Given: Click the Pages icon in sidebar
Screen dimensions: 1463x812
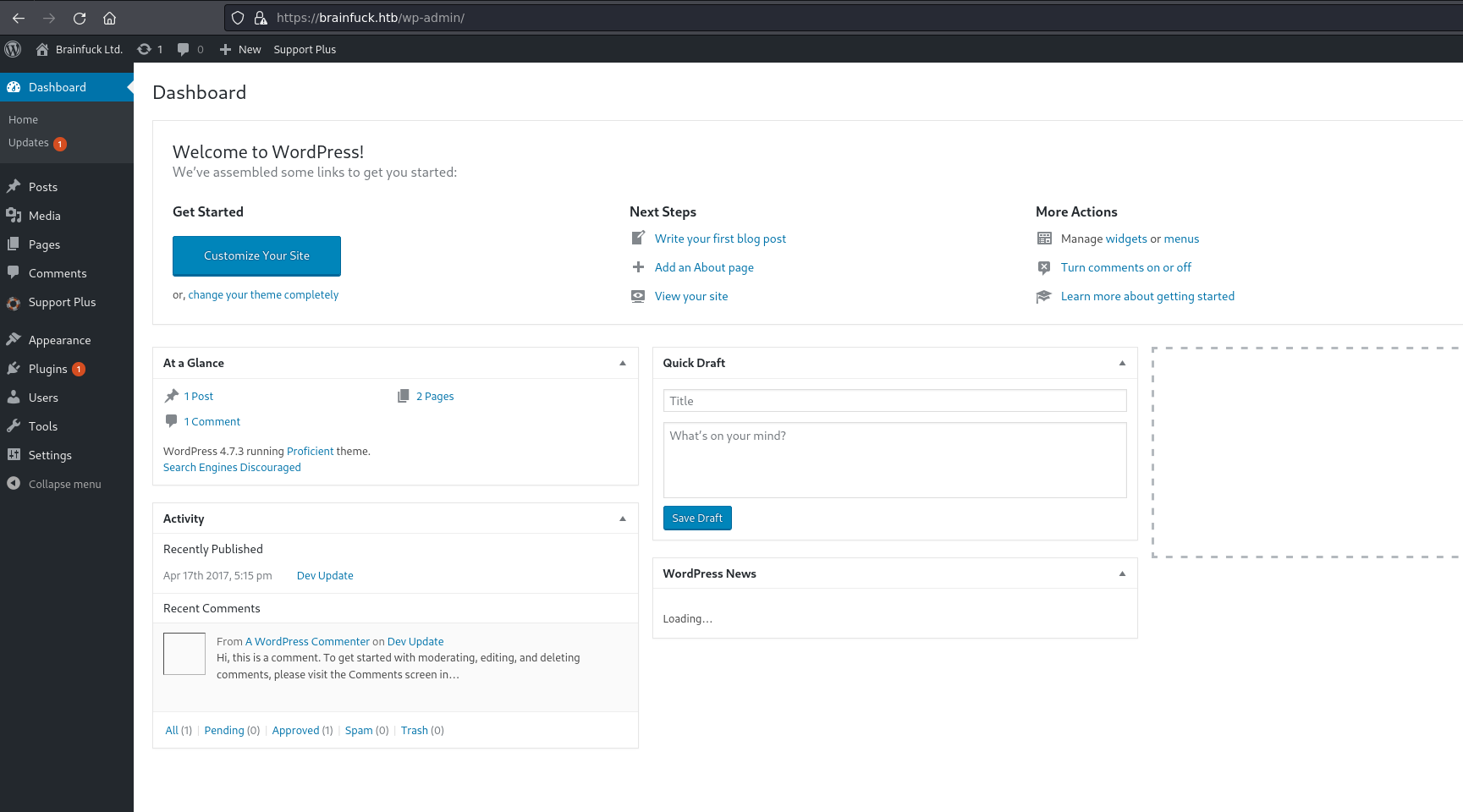Looking at the screenshot, I should tap(14, 244).
